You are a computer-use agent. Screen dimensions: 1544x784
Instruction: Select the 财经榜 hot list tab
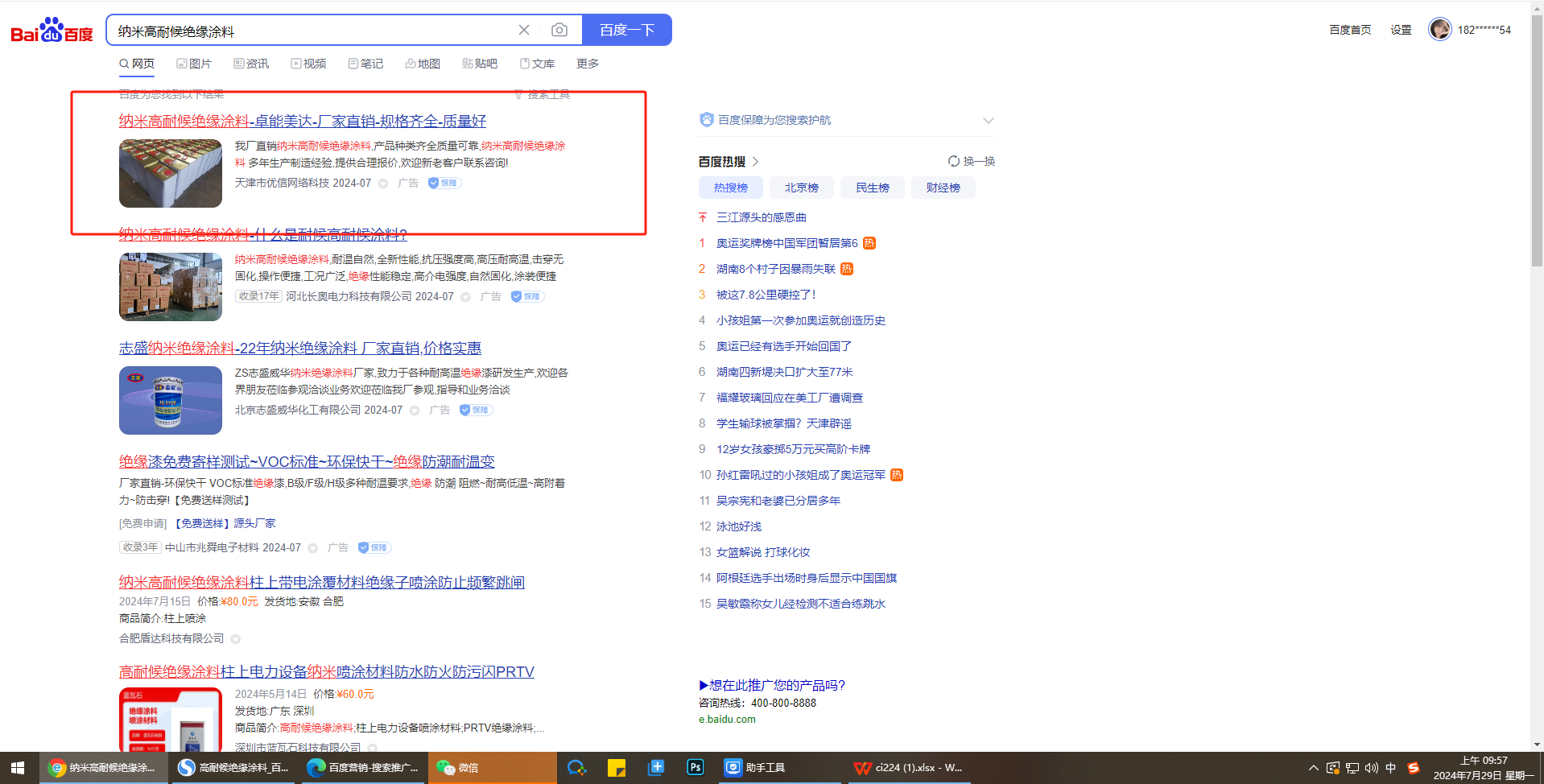[943, 188]
